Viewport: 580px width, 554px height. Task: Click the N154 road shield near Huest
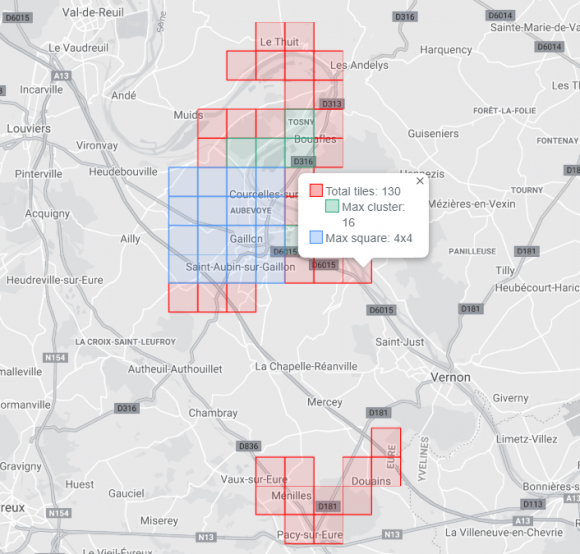(59, 513)
